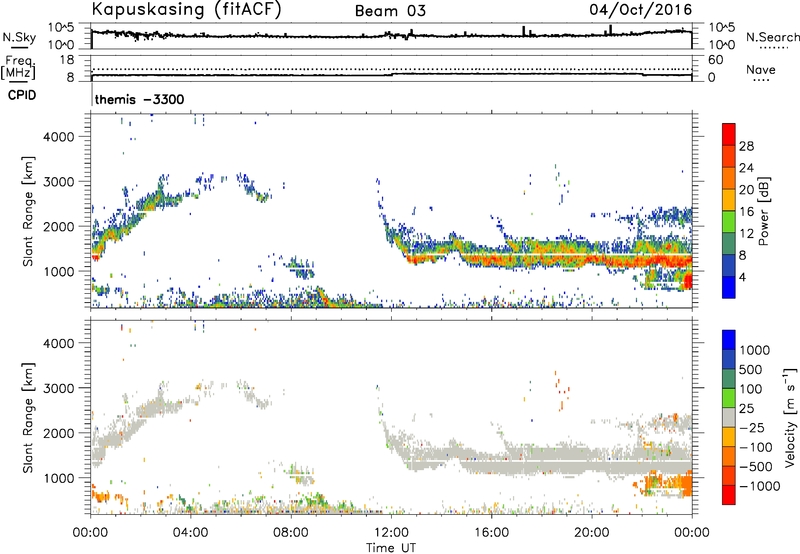The height and width of the screenshot is (554, 800).
Task: Pick the yellow 16–20 dB Power colorbar segment
Action: click(729, 200)
